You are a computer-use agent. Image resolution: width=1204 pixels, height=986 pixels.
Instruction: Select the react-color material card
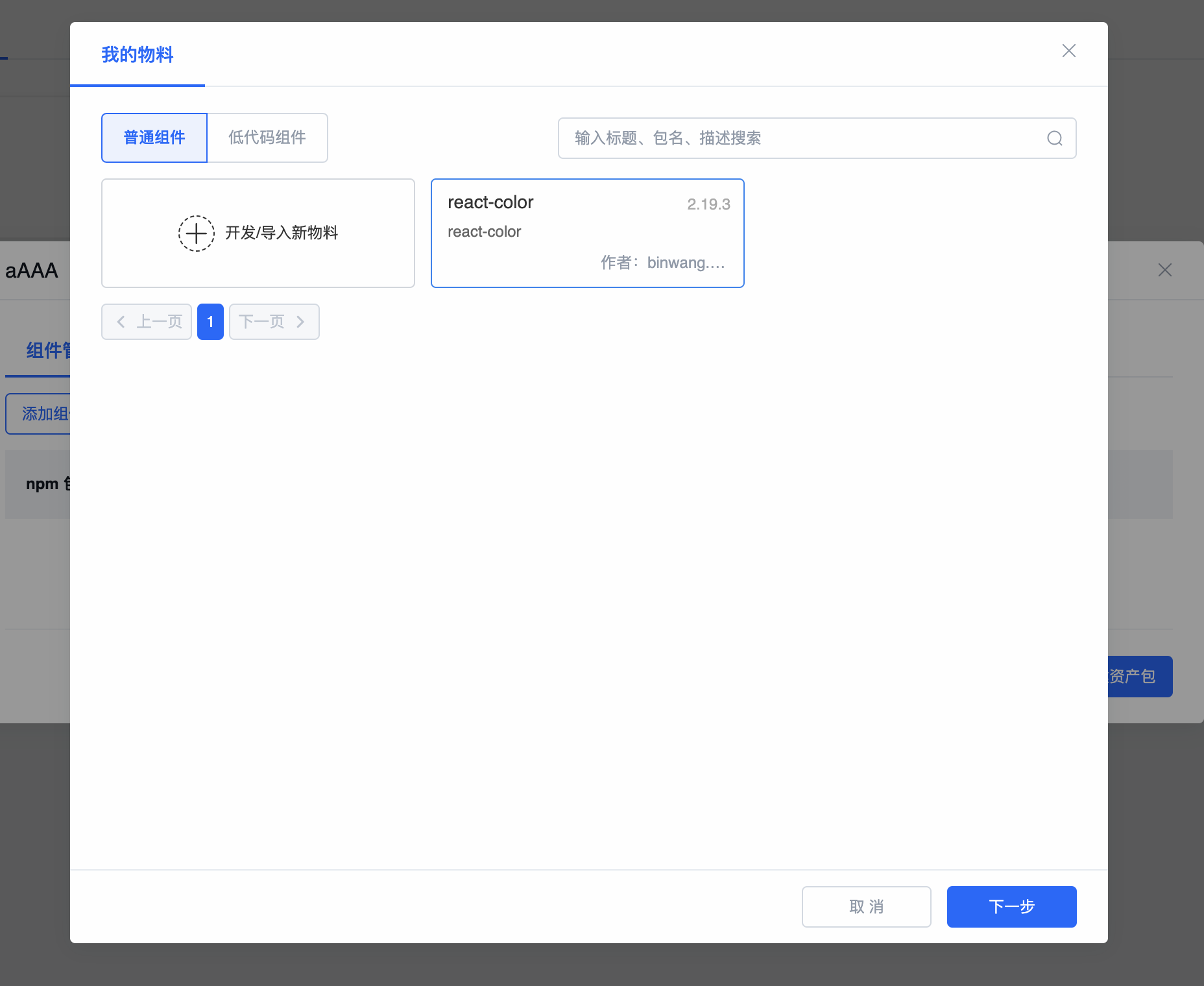pos(587,233)
